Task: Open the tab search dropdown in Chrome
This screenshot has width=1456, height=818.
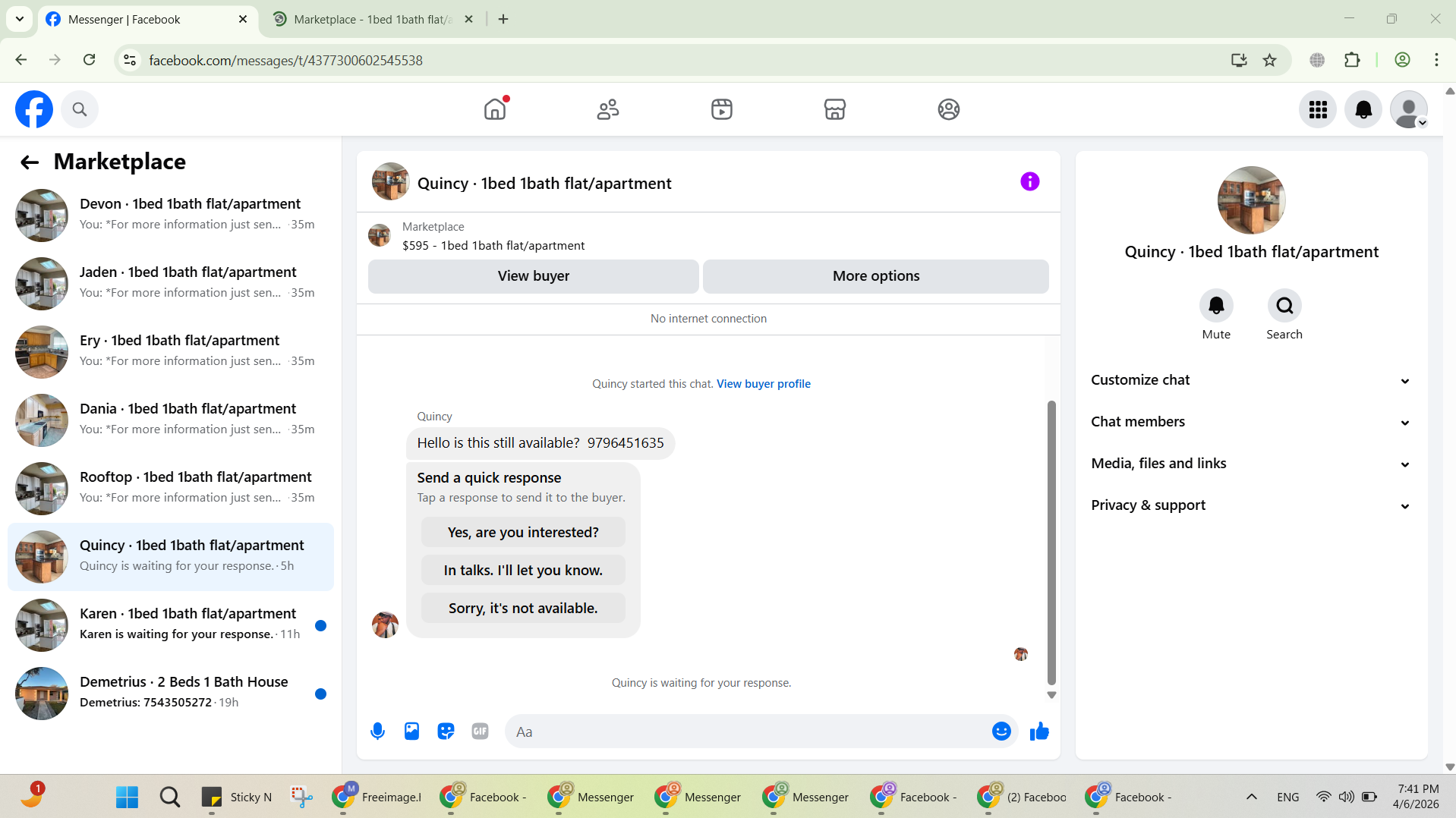Action: pos(20,19)
